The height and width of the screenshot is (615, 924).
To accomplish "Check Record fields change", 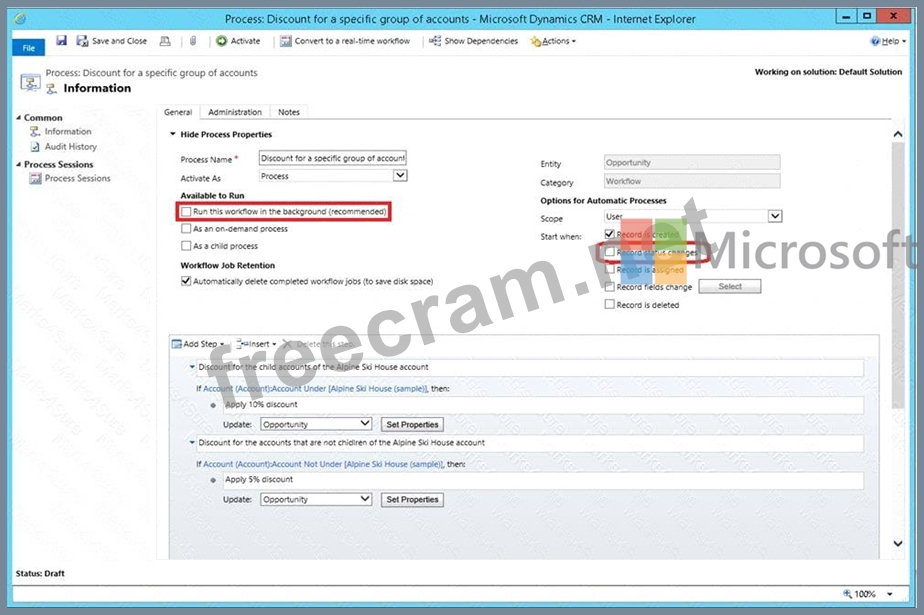I will tap(610, 287).
